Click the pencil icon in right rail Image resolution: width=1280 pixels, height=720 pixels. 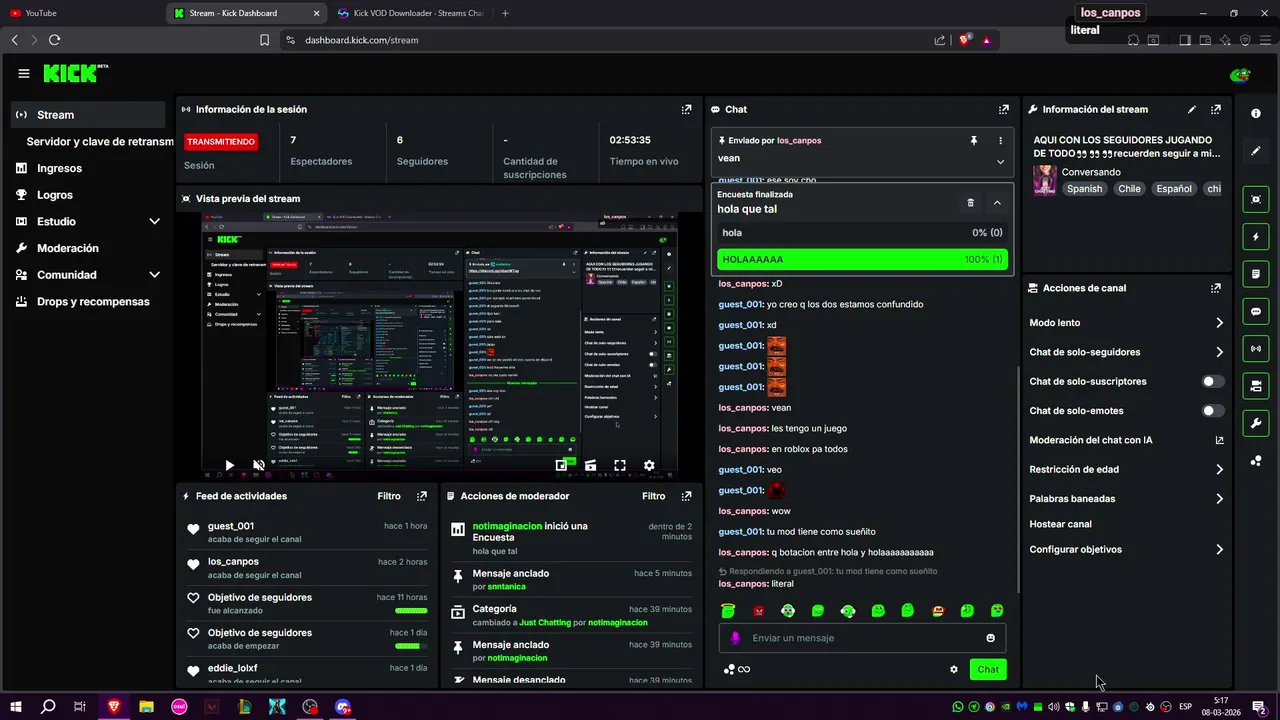1256,151
